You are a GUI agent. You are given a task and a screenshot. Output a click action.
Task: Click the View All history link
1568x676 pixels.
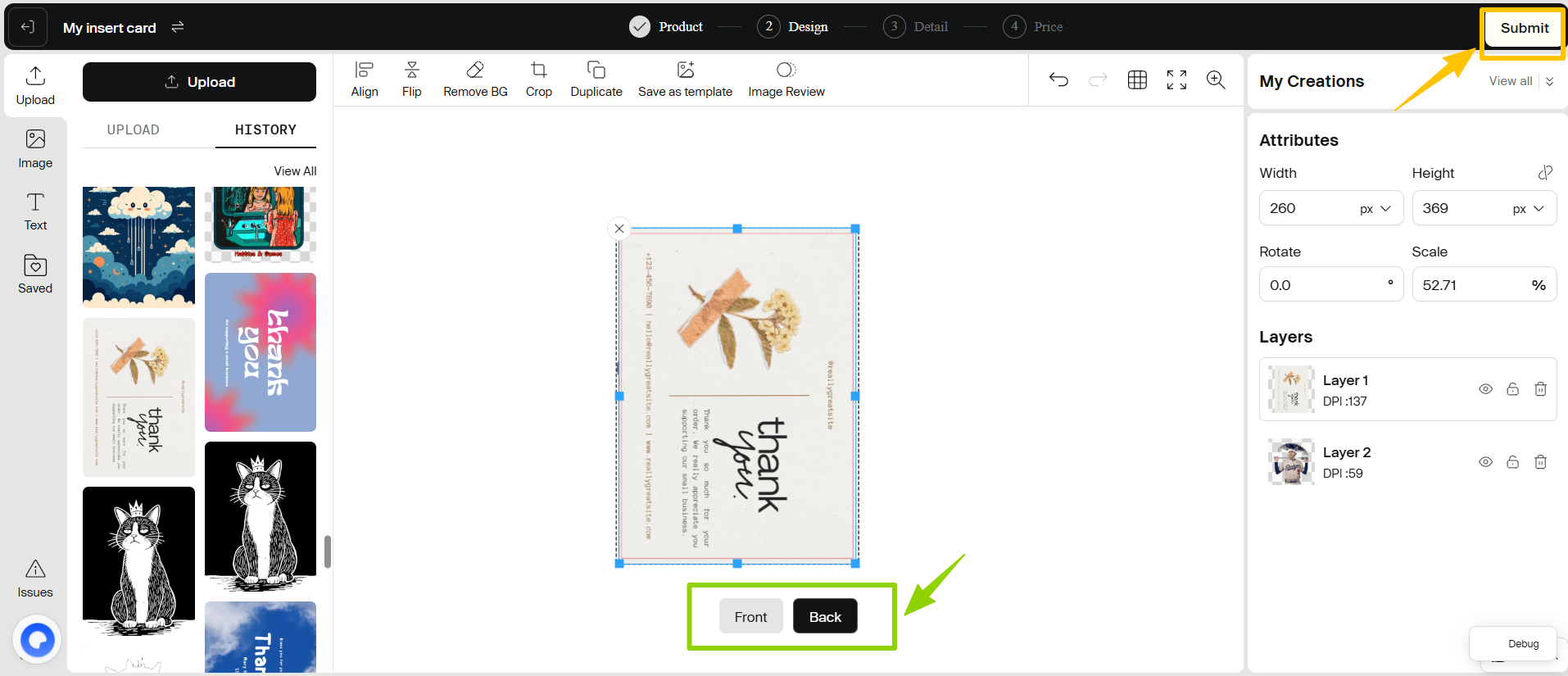point(295,171)
